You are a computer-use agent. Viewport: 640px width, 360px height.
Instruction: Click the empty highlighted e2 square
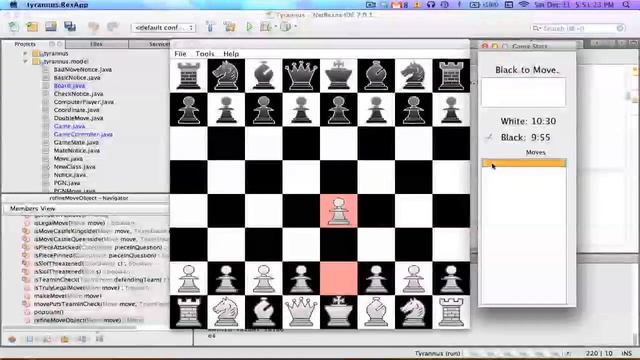[338, 278]
